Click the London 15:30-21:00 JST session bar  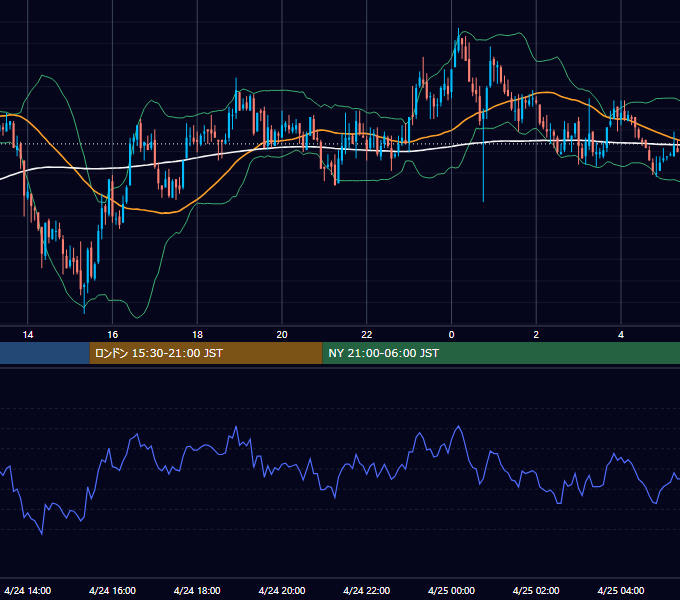point(206,353)
